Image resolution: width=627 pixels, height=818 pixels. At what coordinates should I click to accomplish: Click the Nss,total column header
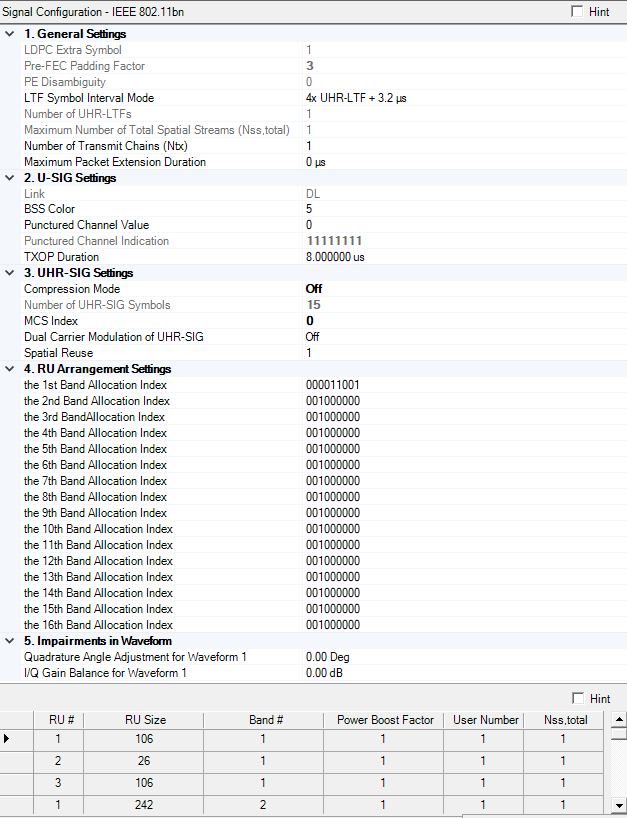[x=564, y=720]
